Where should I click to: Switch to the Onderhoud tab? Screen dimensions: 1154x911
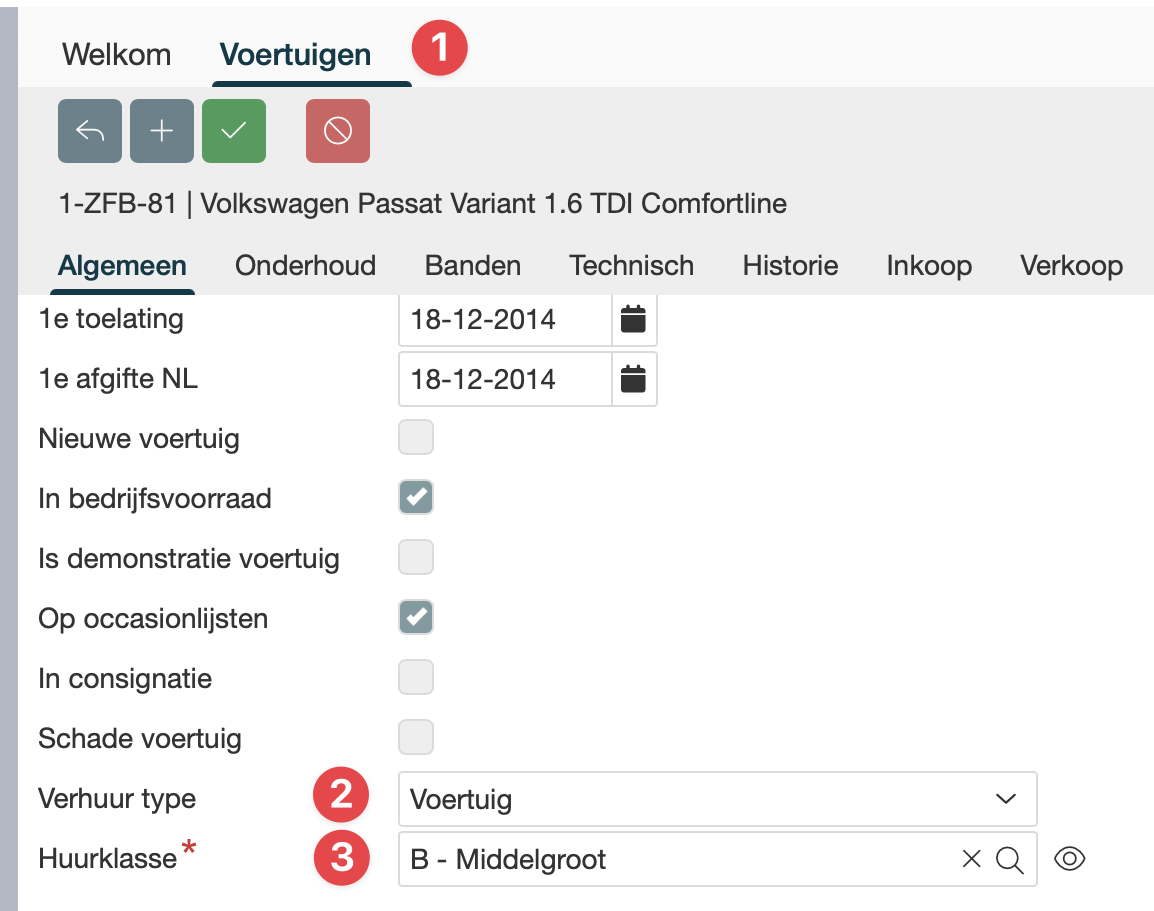305,266
